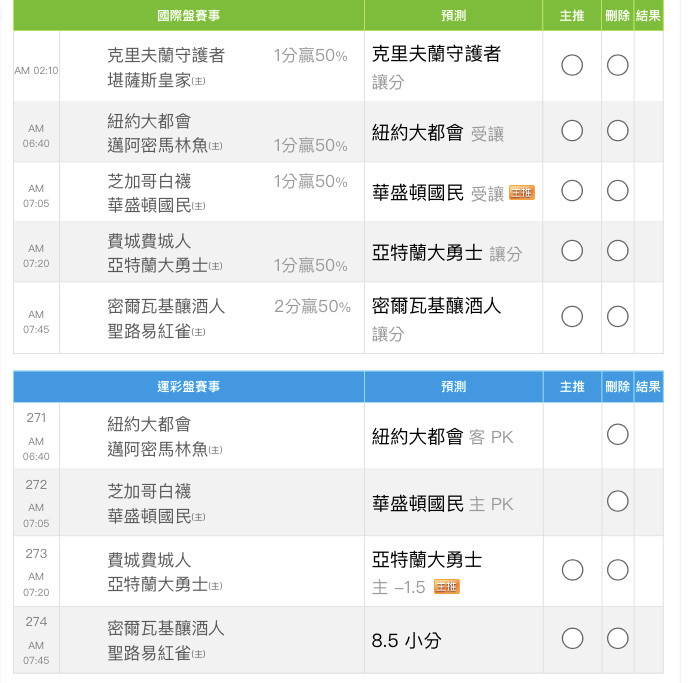Select 刪除 radio for 克里夫蘭守護者 row
This screenshot has width=689, height=683.
click(617, 65)
